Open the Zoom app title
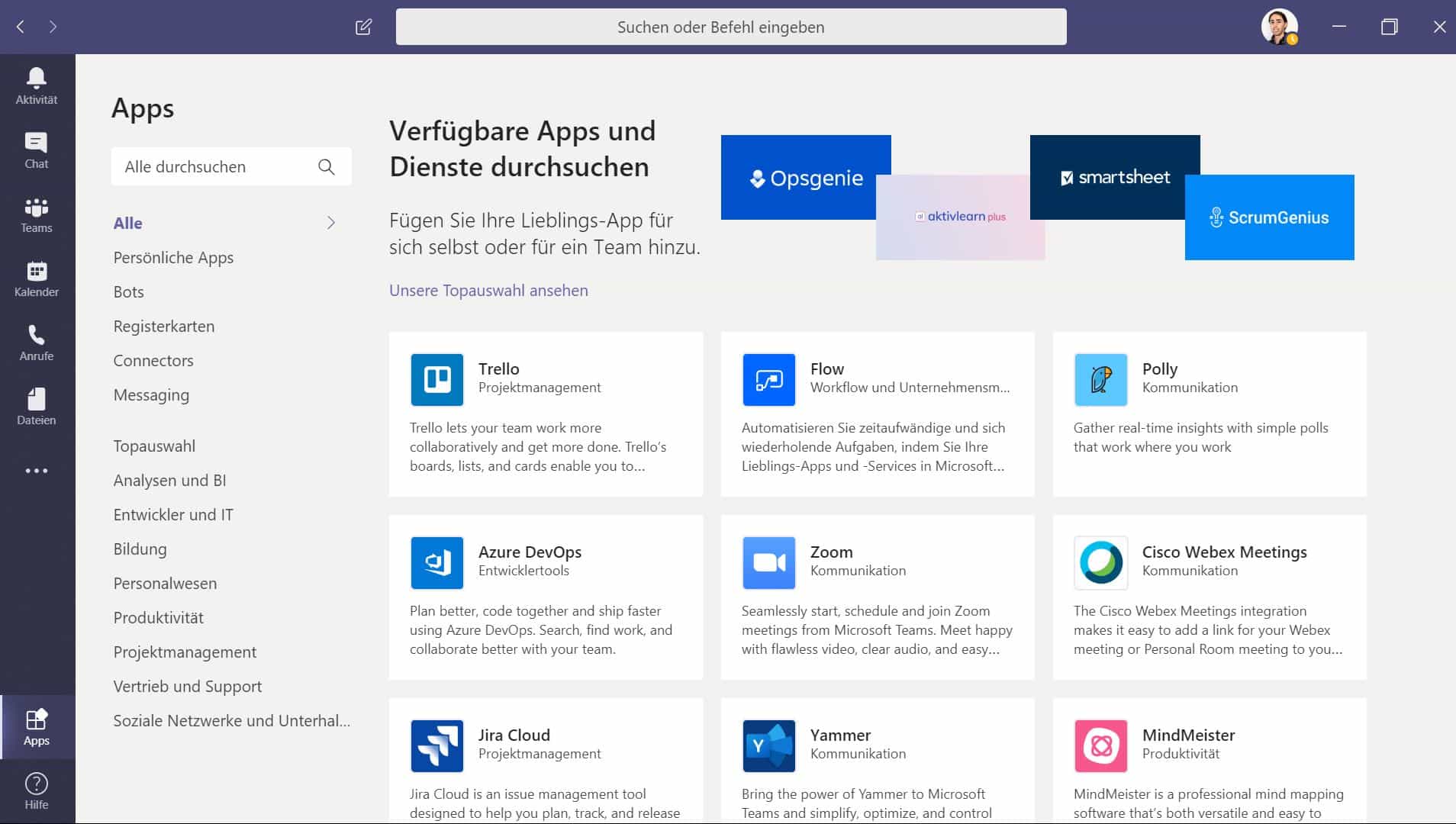Viewport: 1456px width, 824px height. coord(831,552)
